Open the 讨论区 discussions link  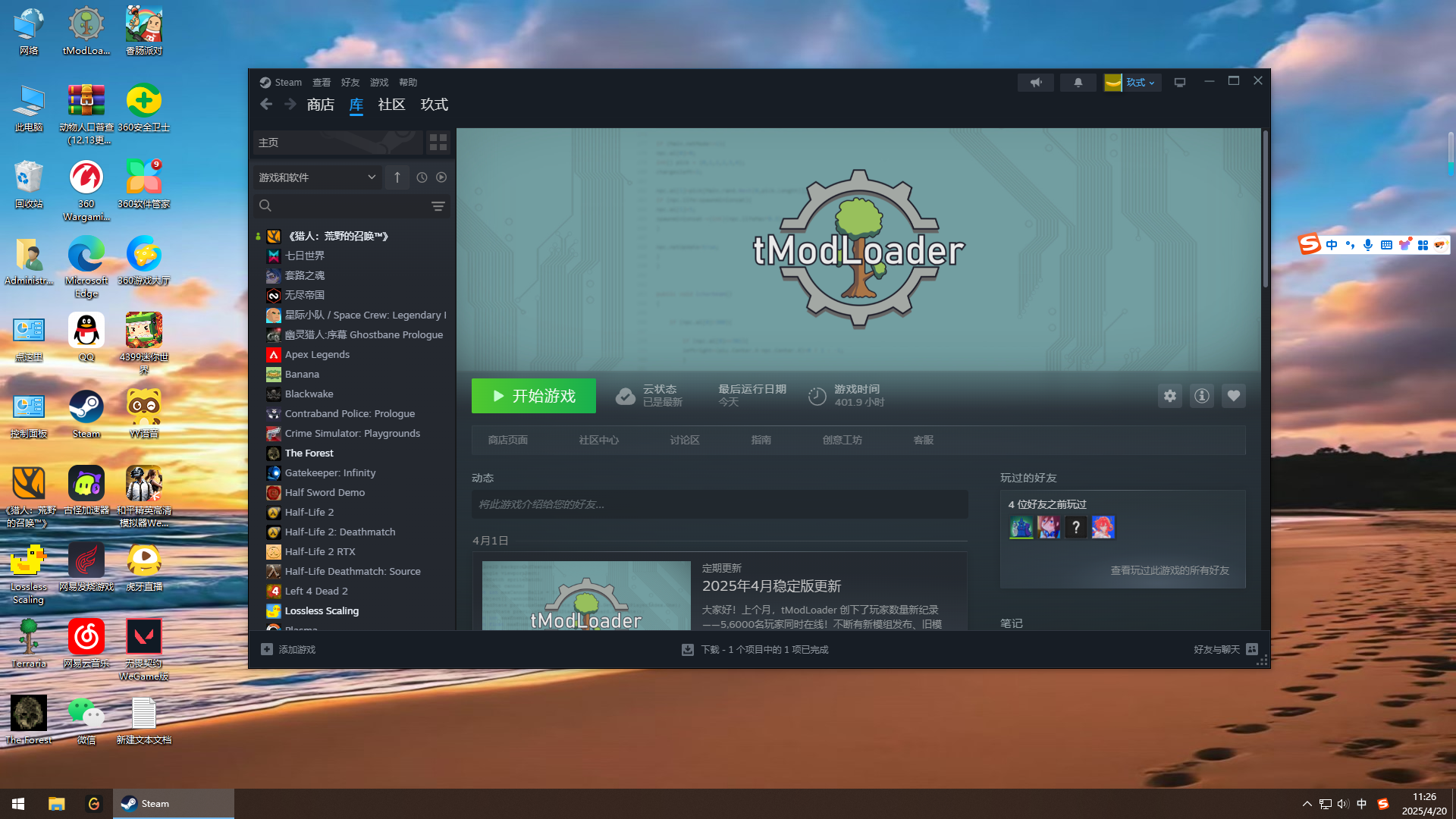click(685, 440)
